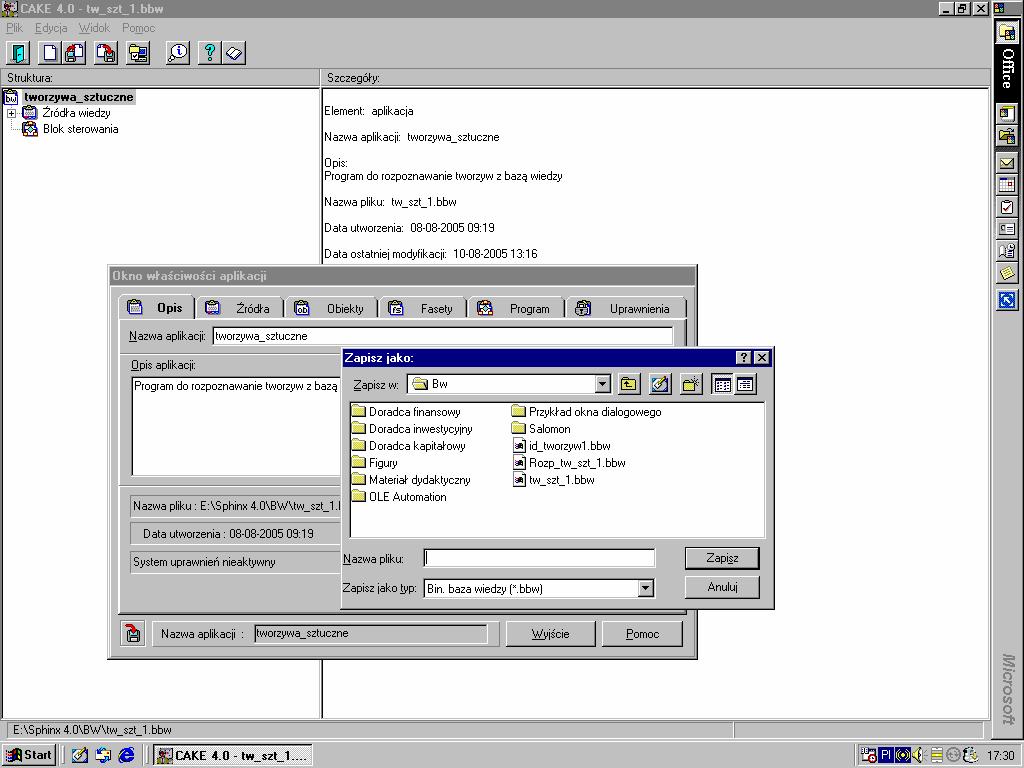The width and height of the screenshot is (1024, 768).
Task: Select the tw_szt_1.bbw file in the save dialog
Action: (x=554, y=480)
